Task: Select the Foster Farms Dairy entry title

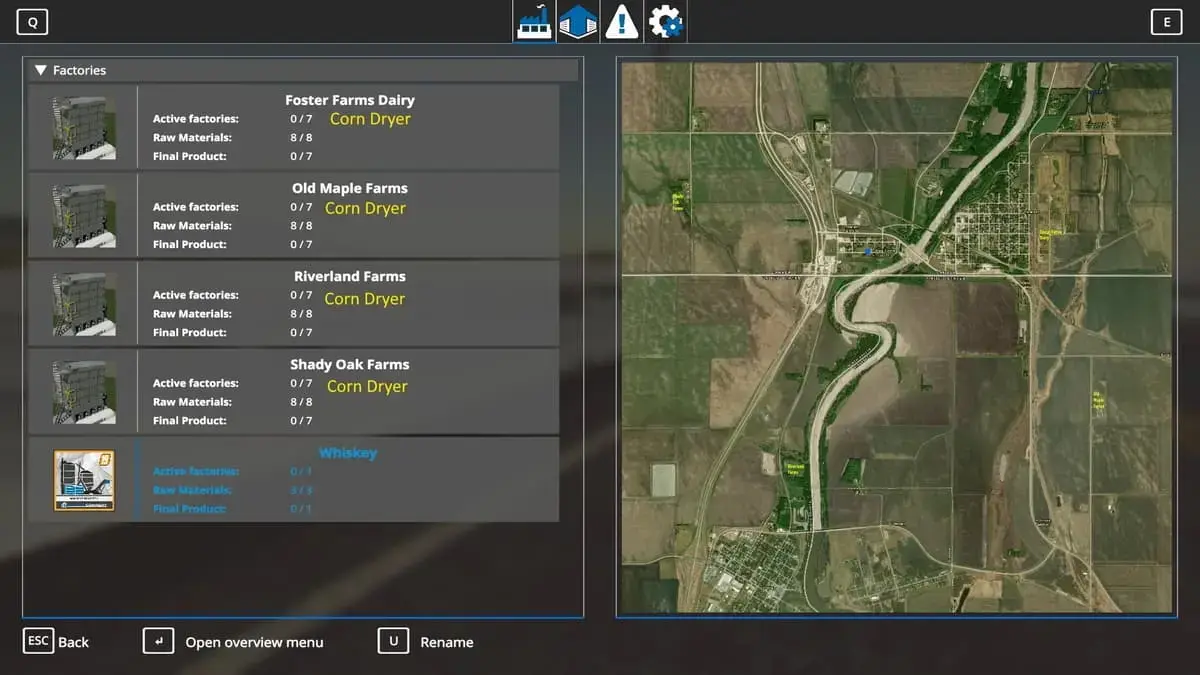Action: (x=349, y=100)
